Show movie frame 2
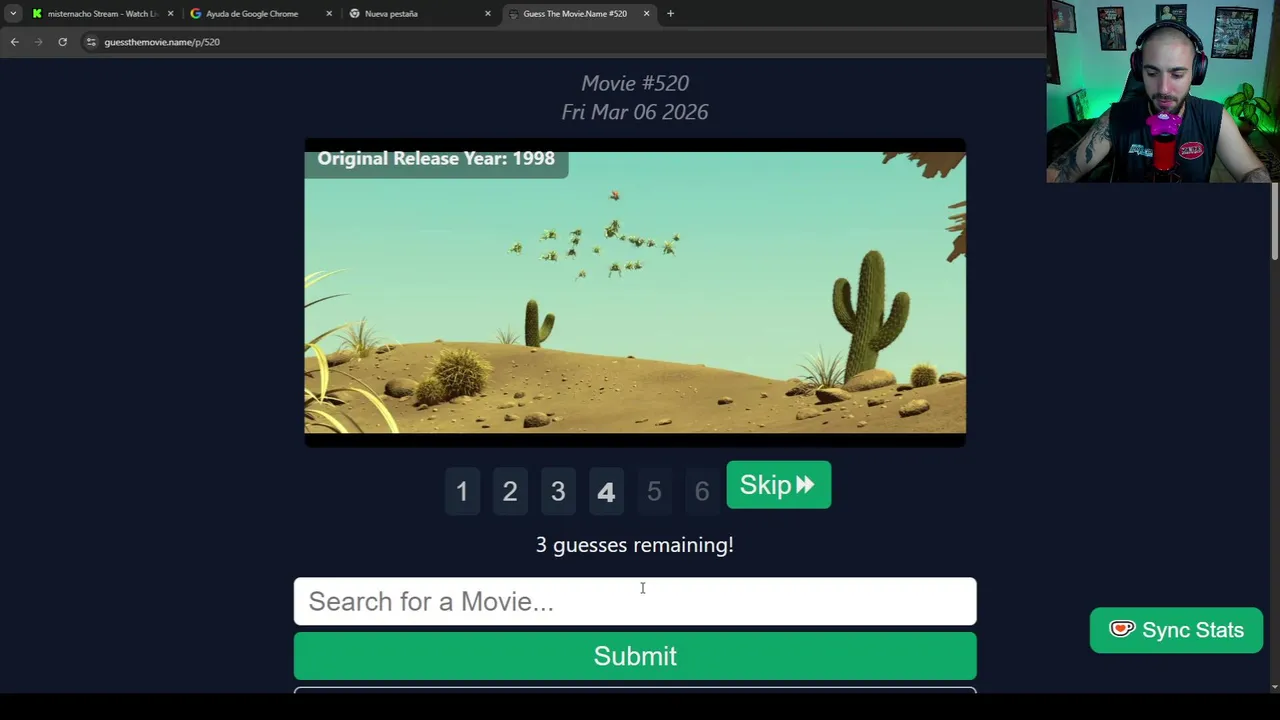The height and width of the screenshot is (720, 1280). coord(510,491)
